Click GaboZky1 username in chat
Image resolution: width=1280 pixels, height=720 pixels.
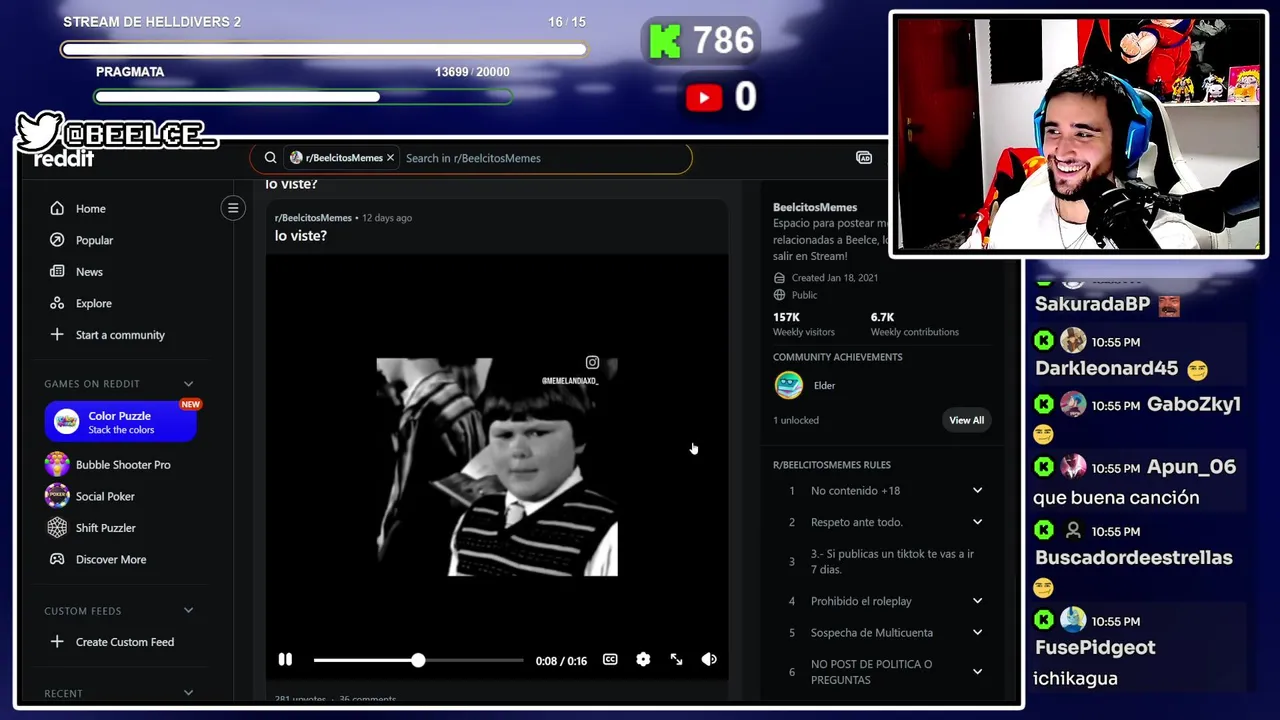coord(1193,404)
